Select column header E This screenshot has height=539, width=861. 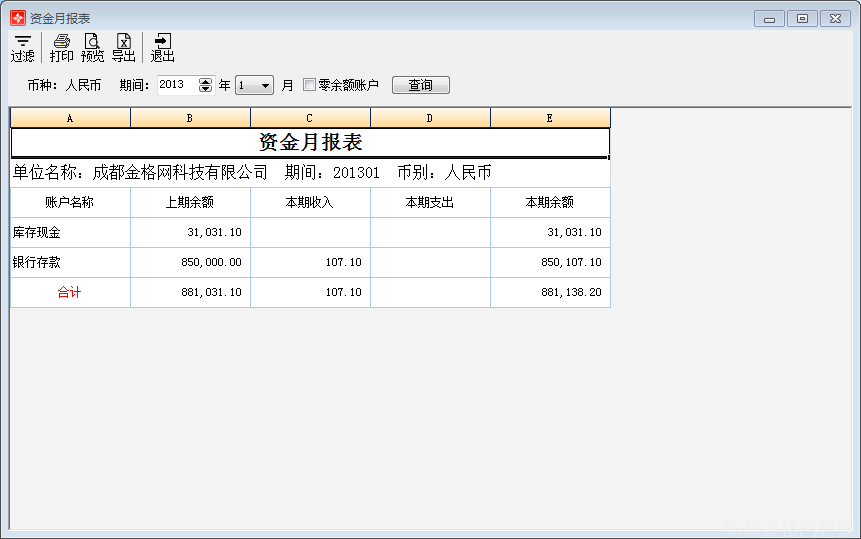(x=550, y=118)
